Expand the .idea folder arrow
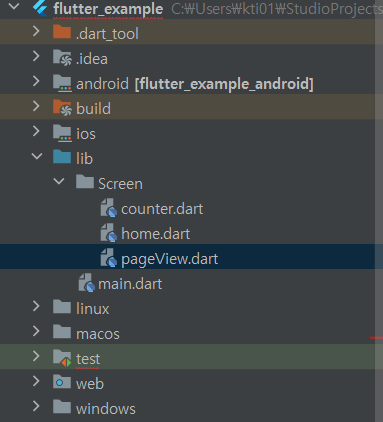Screen dimensions: 383x422 [36, 56]
